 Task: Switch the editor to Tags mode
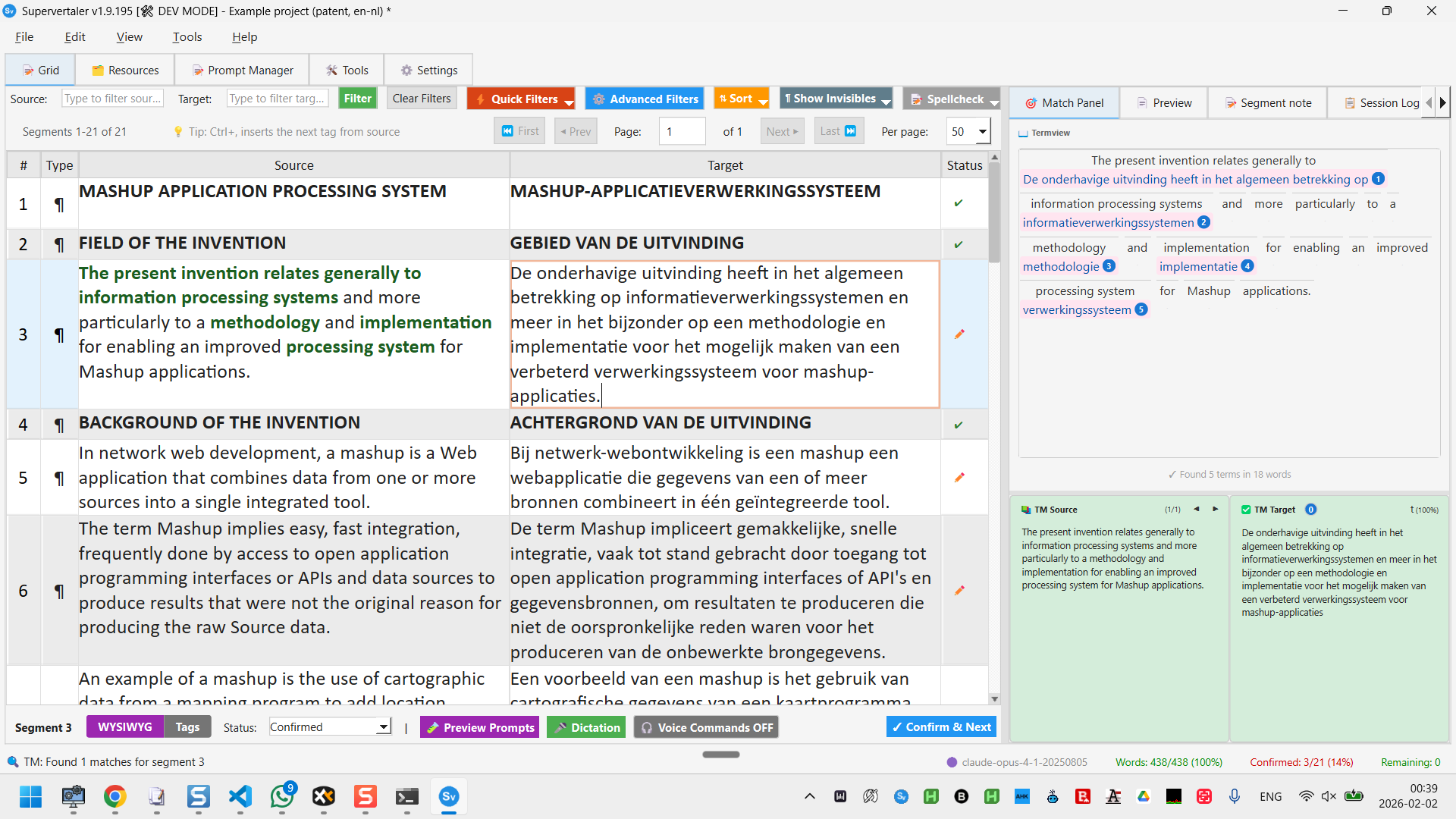click(x=187, y=726)
